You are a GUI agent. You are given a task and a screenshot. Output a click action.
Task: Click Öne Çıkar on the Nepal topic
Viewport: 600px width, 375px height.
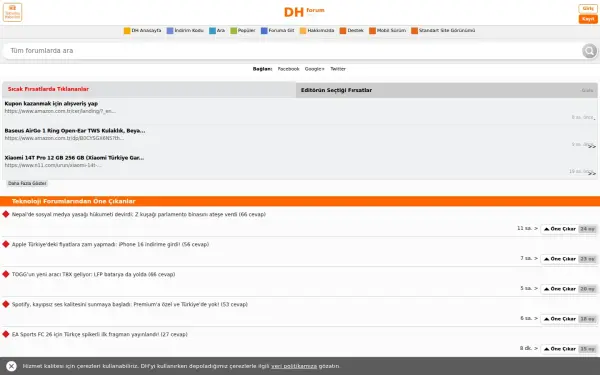pos(559,229)
